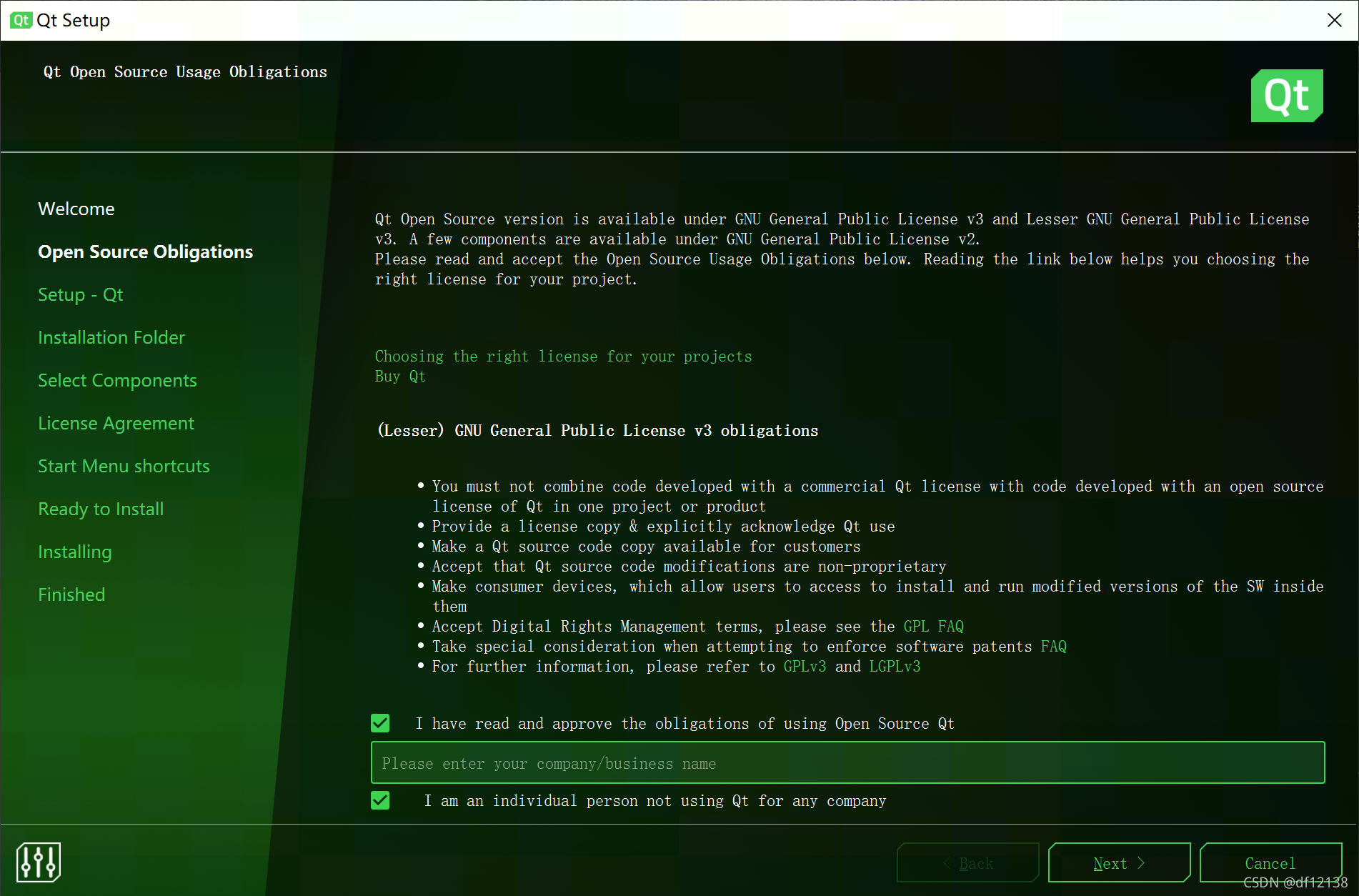Image resolution: width=1359 pixels, height=896 pixels.
Task: Click 'I have read and approve' label text
Action: pyautogui.click(x=685, y=723)
